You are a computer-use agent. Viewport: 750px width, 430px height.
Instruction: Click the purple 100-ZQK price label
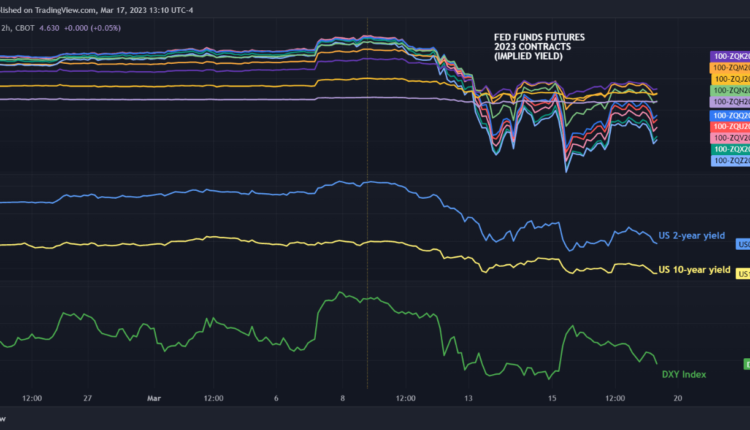tap(729, 57)
